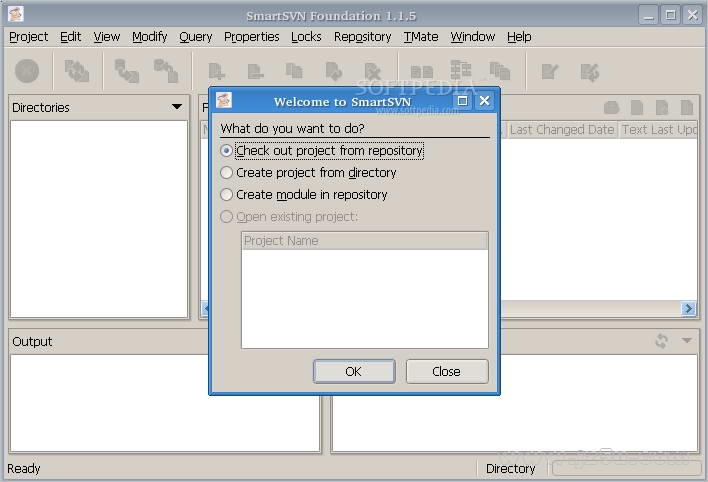Click the last toolbar icon, pencil with arrow
The image size is (708, 482).
point(590,72)
